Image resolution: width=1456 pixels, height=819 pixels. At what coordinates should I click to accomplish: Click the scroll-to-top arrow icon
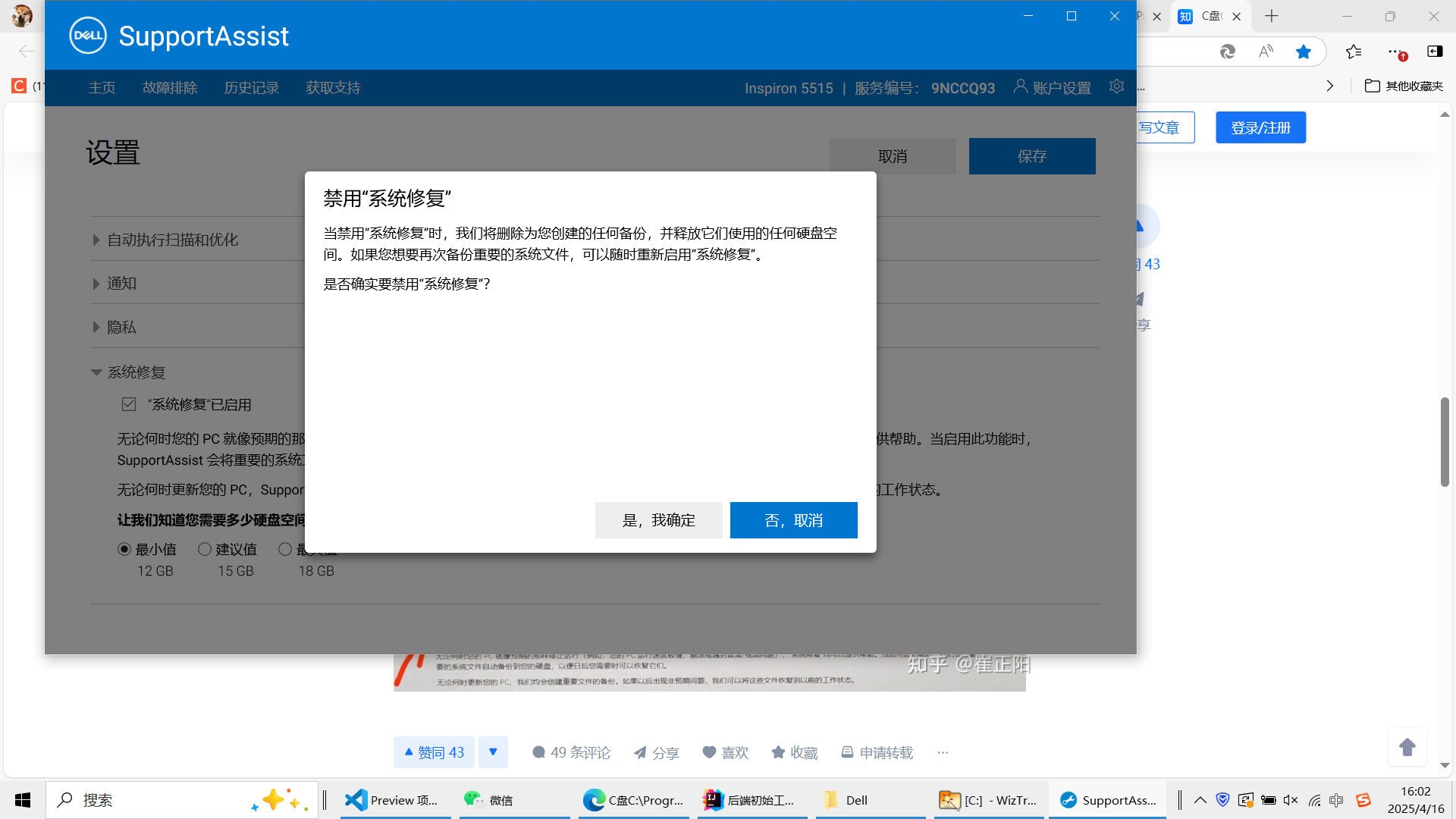tap(1407, 748)
